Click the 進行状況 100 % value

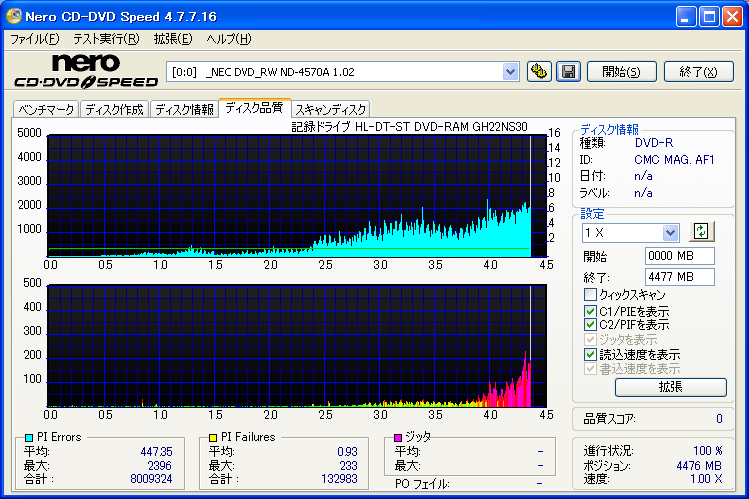tap(707, 451)
